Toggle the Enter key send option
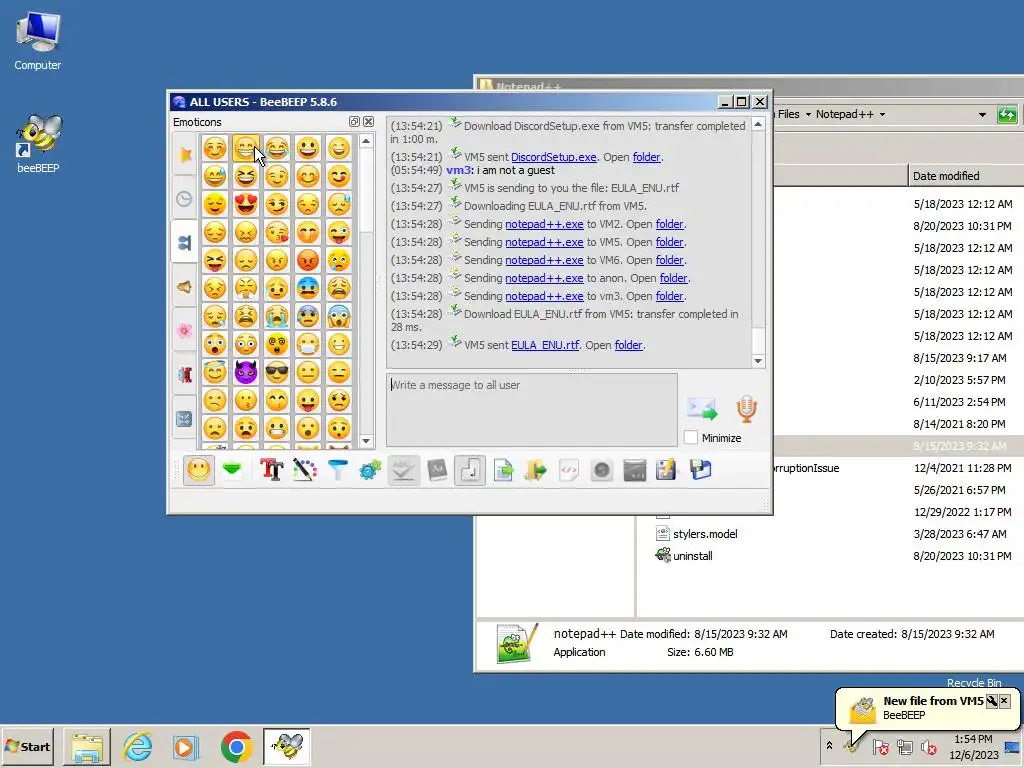Image resolution: width=1024 pixels, height=768 pixels. pos(470,470)
